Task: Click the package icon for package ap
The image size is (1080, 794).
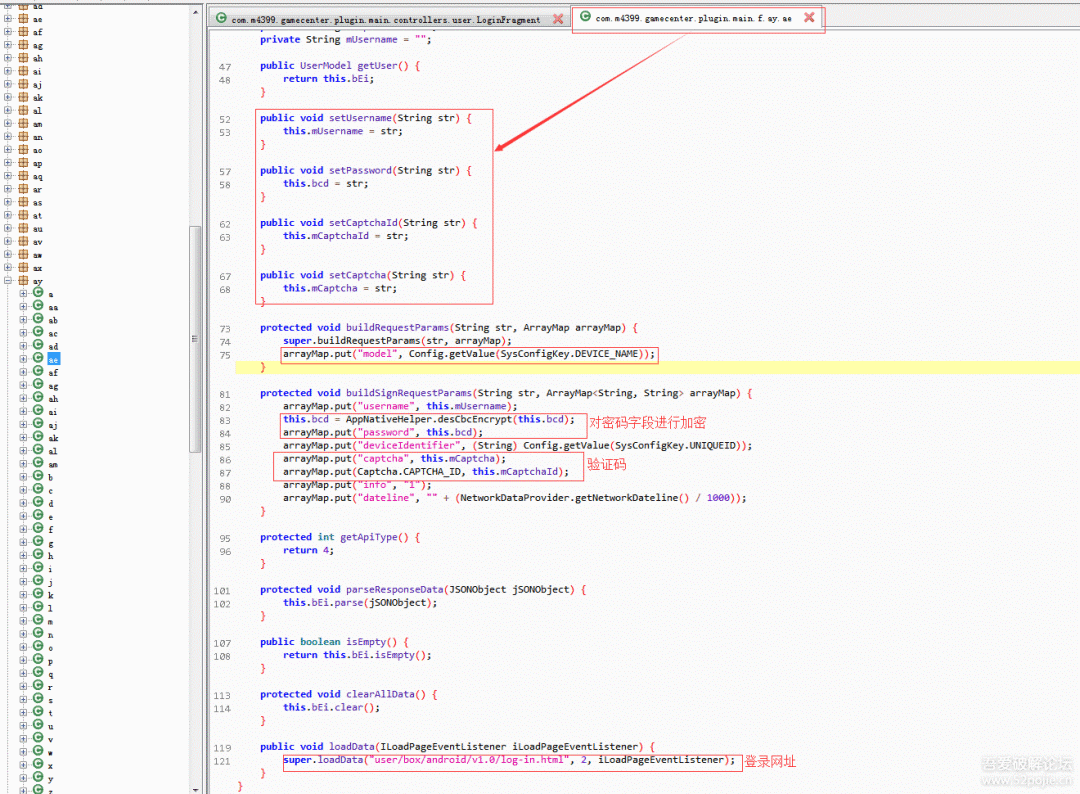Action: pyautogui.click(x=23, y=163)
